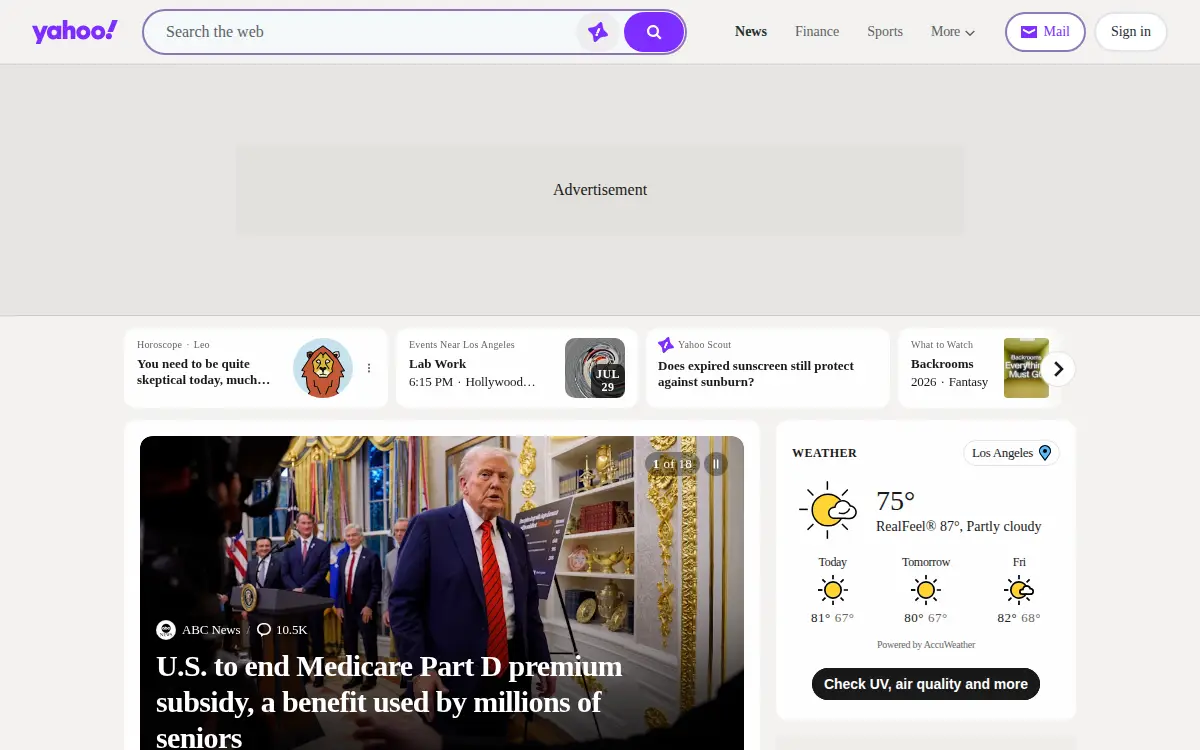Click the purple search magnifier button
The image size is (1200, 750).
click(654, 32)
